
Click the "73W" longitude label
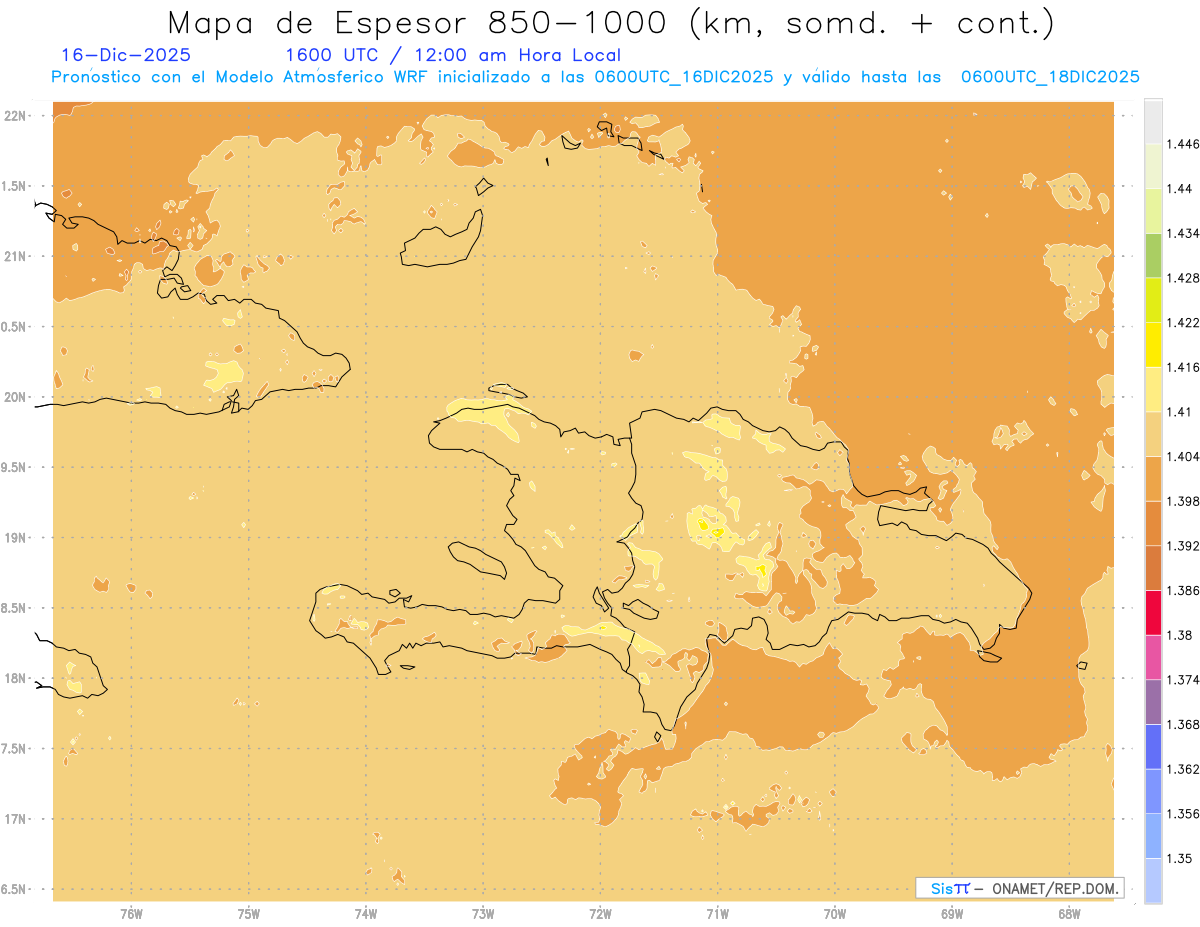[483, 914]
